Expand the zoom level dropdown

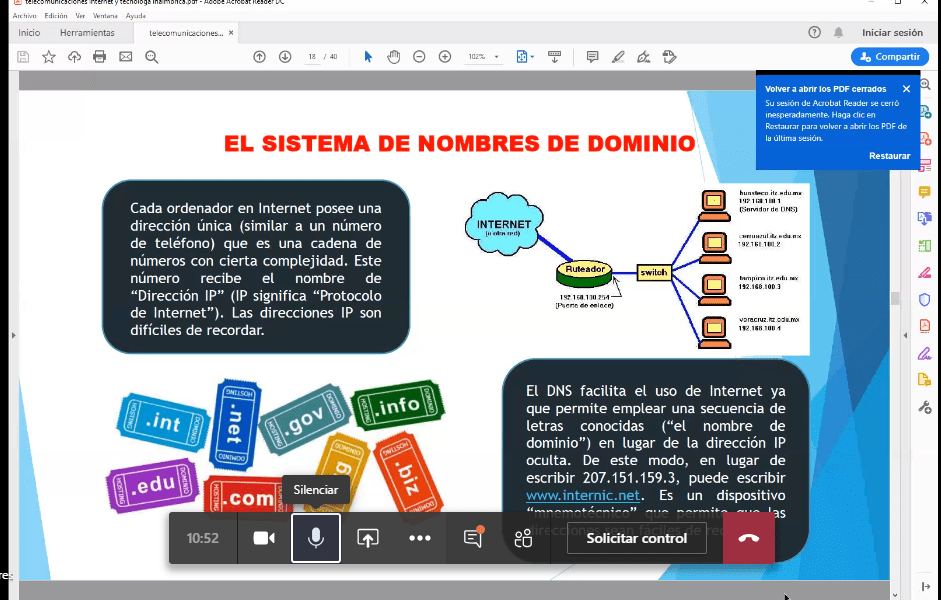pyautogui.click(x=497, y=57)
